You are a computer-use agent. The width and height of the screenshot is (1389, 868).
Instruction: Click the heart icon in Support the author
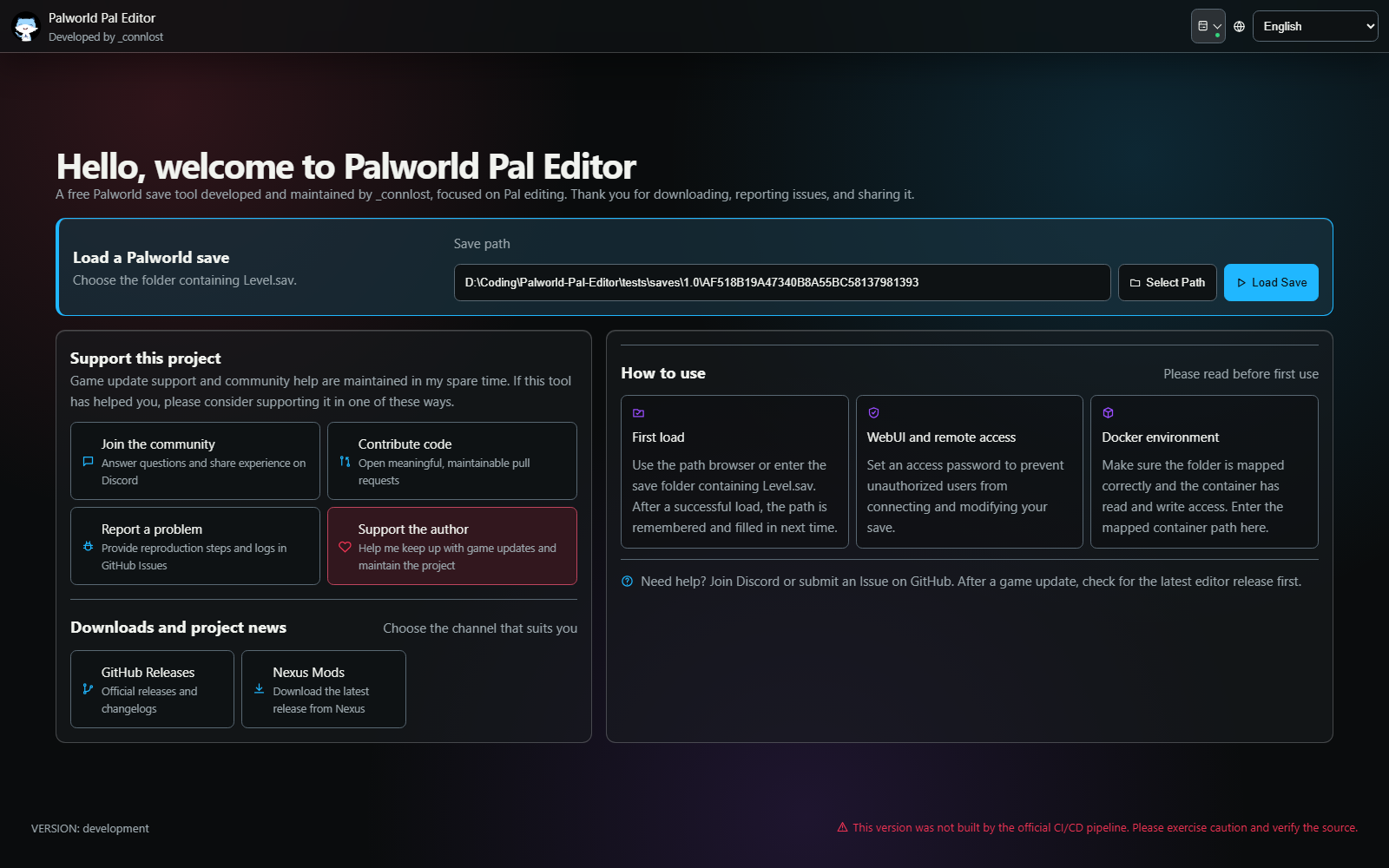[x=345, y=547]
